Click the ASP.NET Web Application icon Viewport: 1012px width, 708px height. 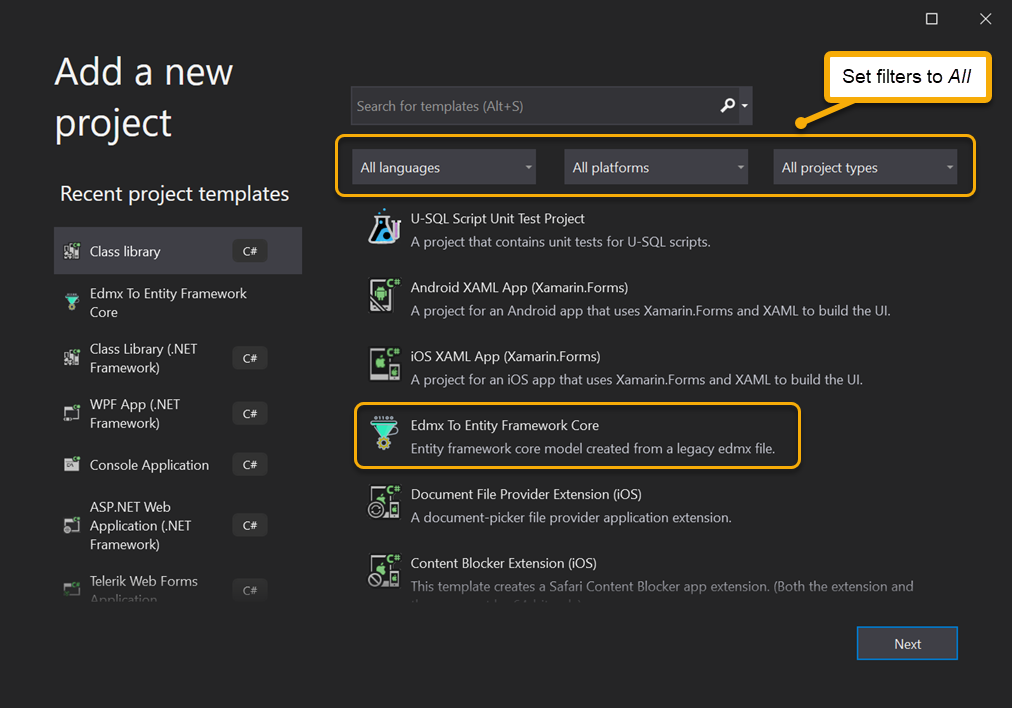(72, 525)
